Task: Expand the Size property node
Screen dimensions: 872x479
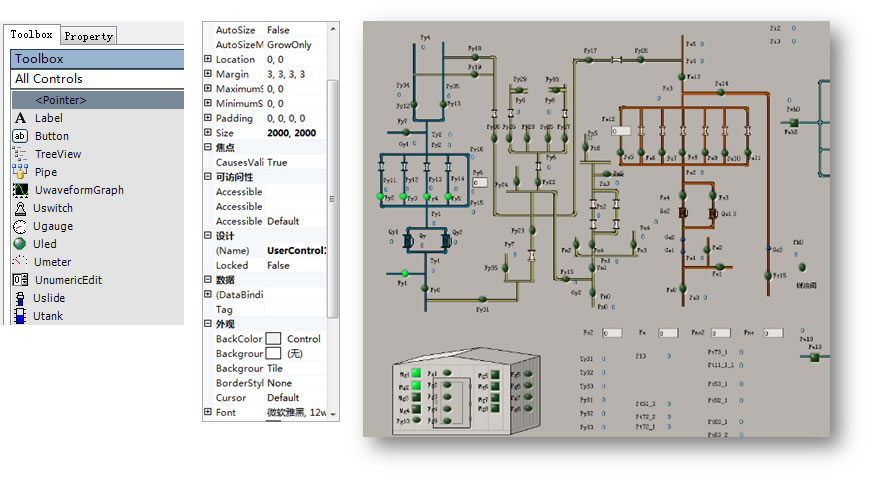Action: point(208,133)
